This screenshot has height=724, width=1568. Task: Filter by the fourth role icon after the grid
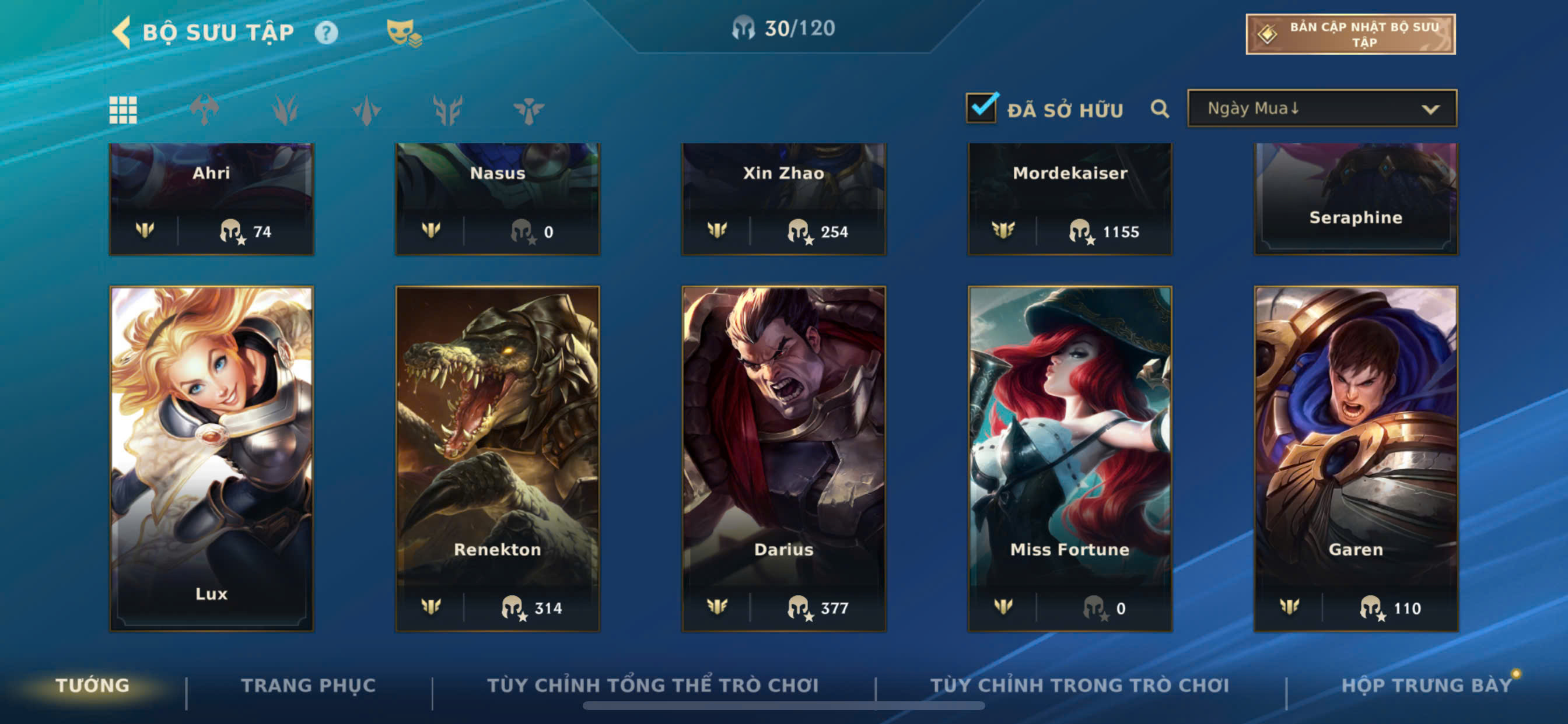coord(447,110)
